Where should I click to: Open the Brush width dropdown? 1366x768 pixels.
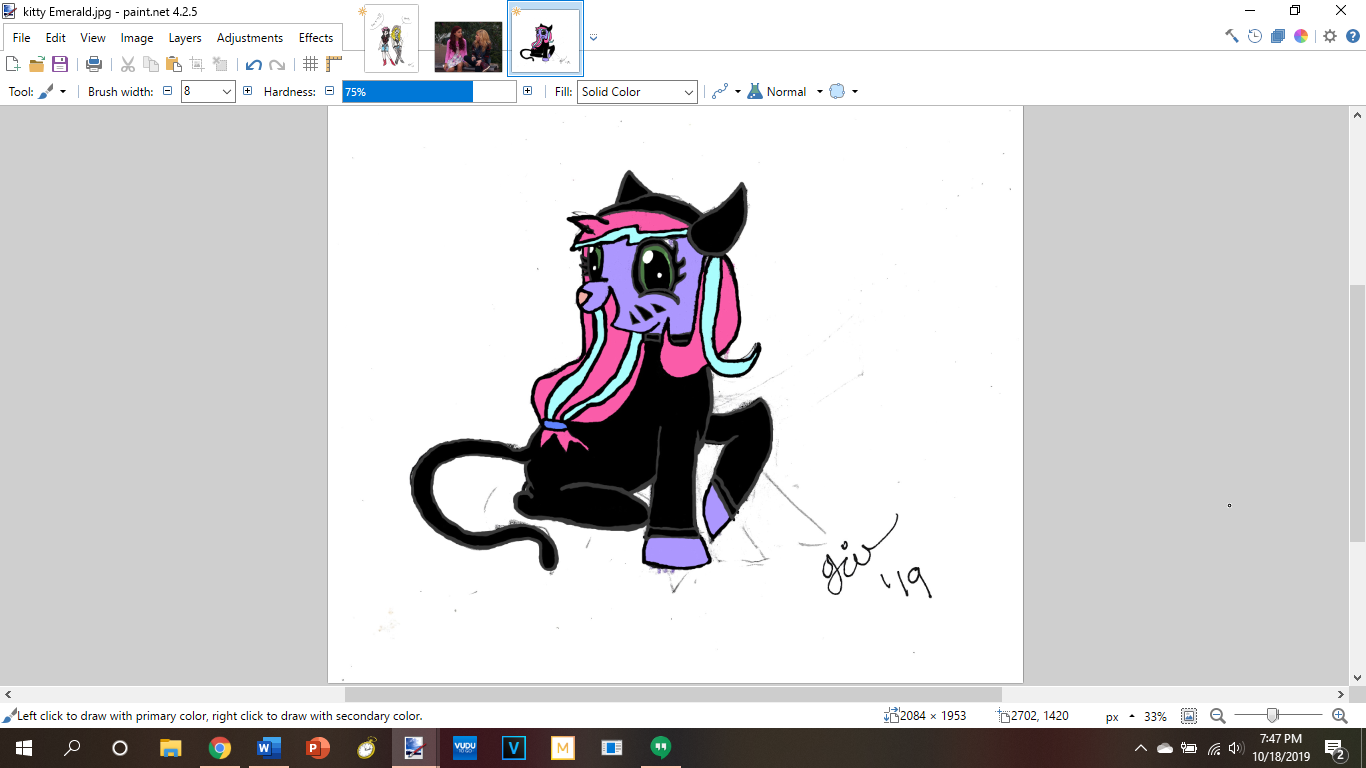[227, 92]
